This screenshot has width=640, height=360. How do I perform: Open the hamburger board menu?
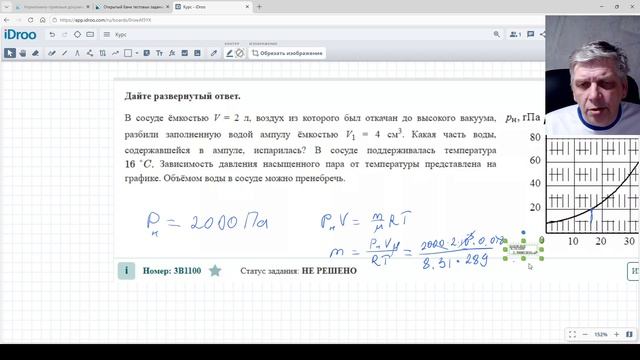tap(107, 35)
